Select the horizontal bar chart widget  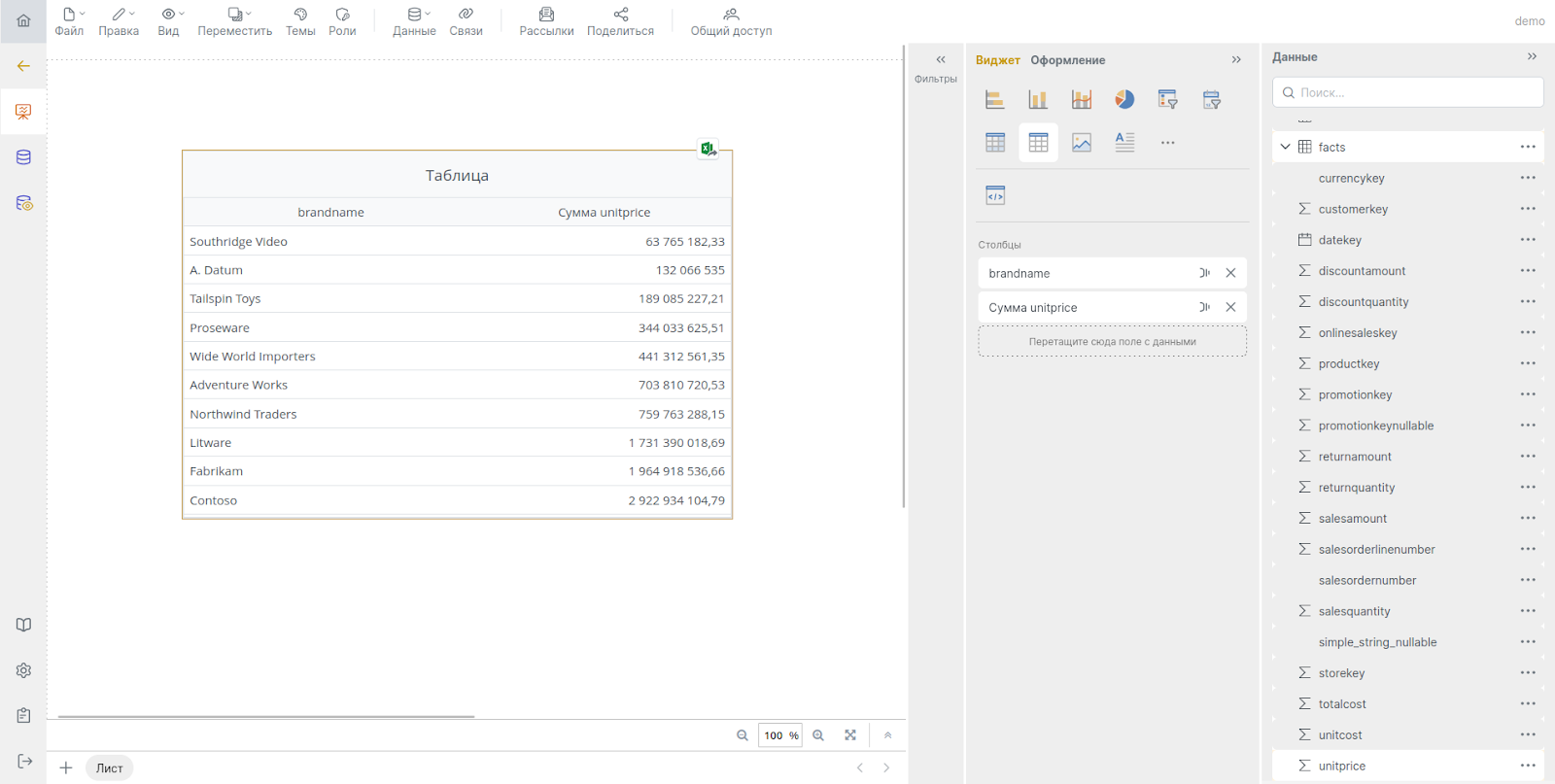tap(994, 99)
